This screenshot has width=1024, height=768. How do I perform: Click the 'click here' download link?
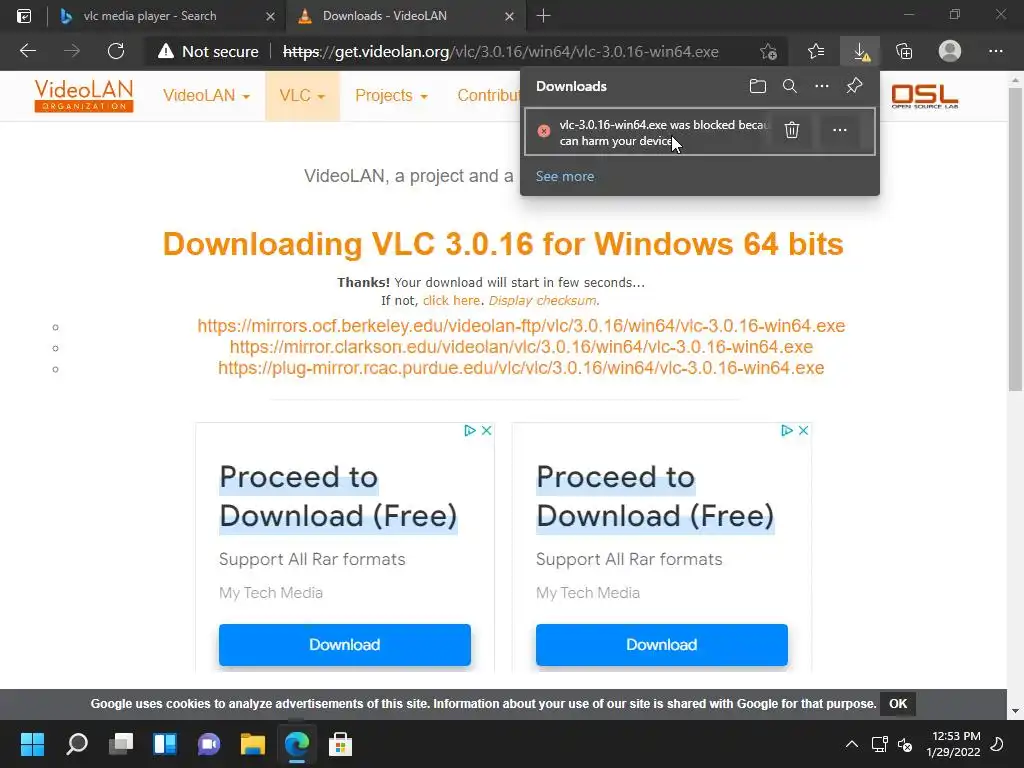[x=451, y=300]
